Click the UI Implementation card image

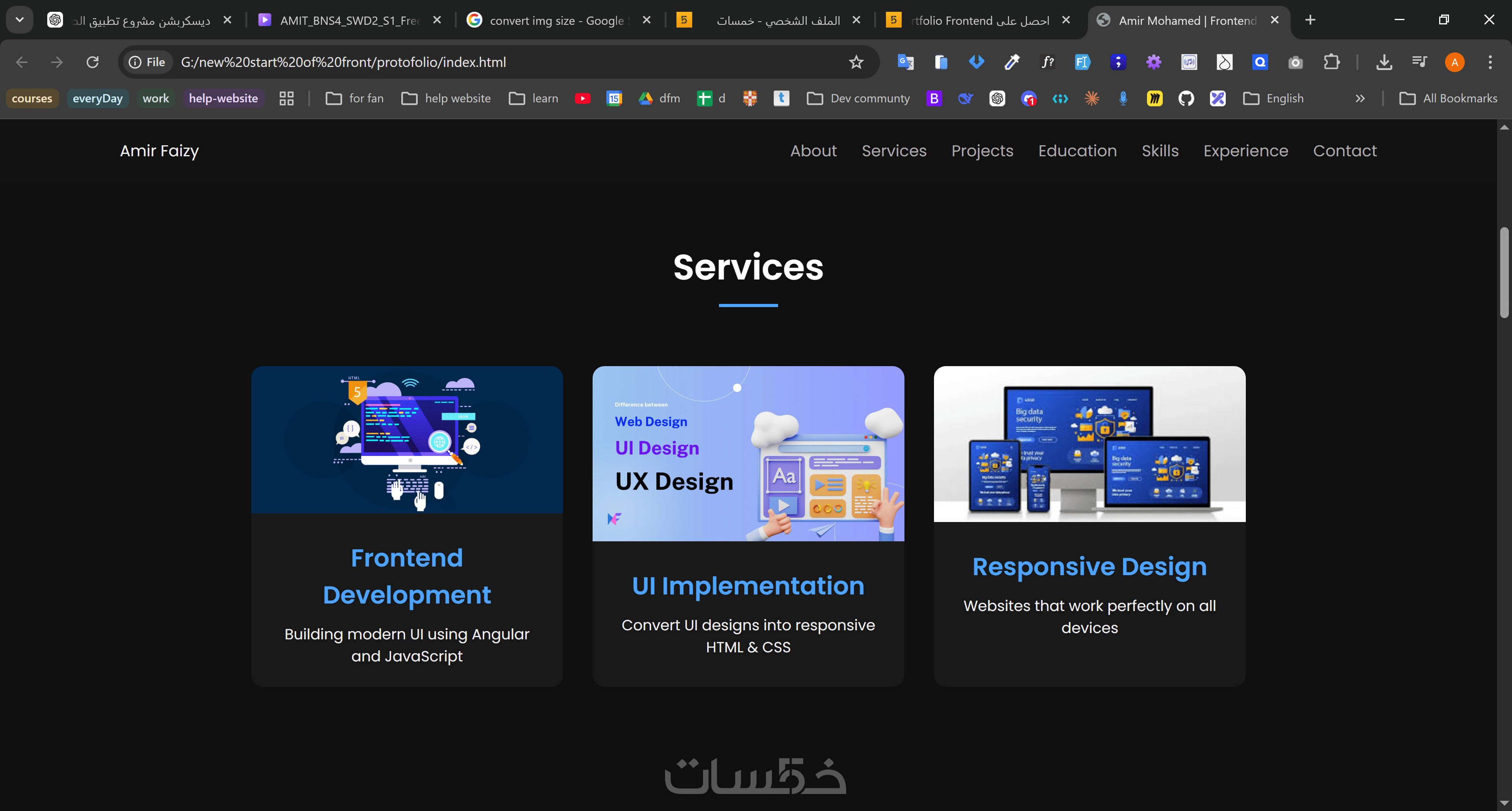748,454
